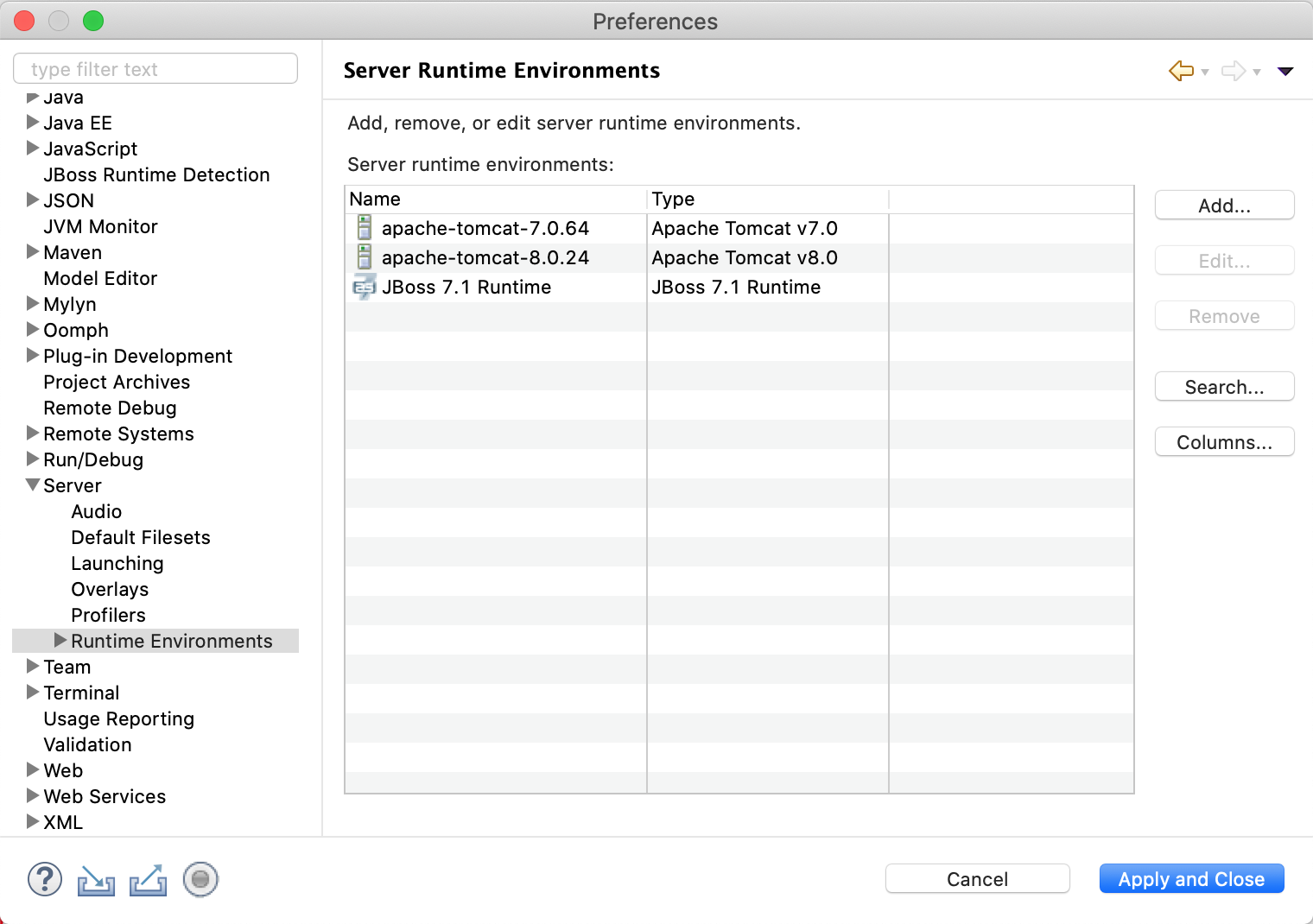This screenshot has width=1313, height=924.
Task: Collapse the Server tree node
Action: point(33,485)
